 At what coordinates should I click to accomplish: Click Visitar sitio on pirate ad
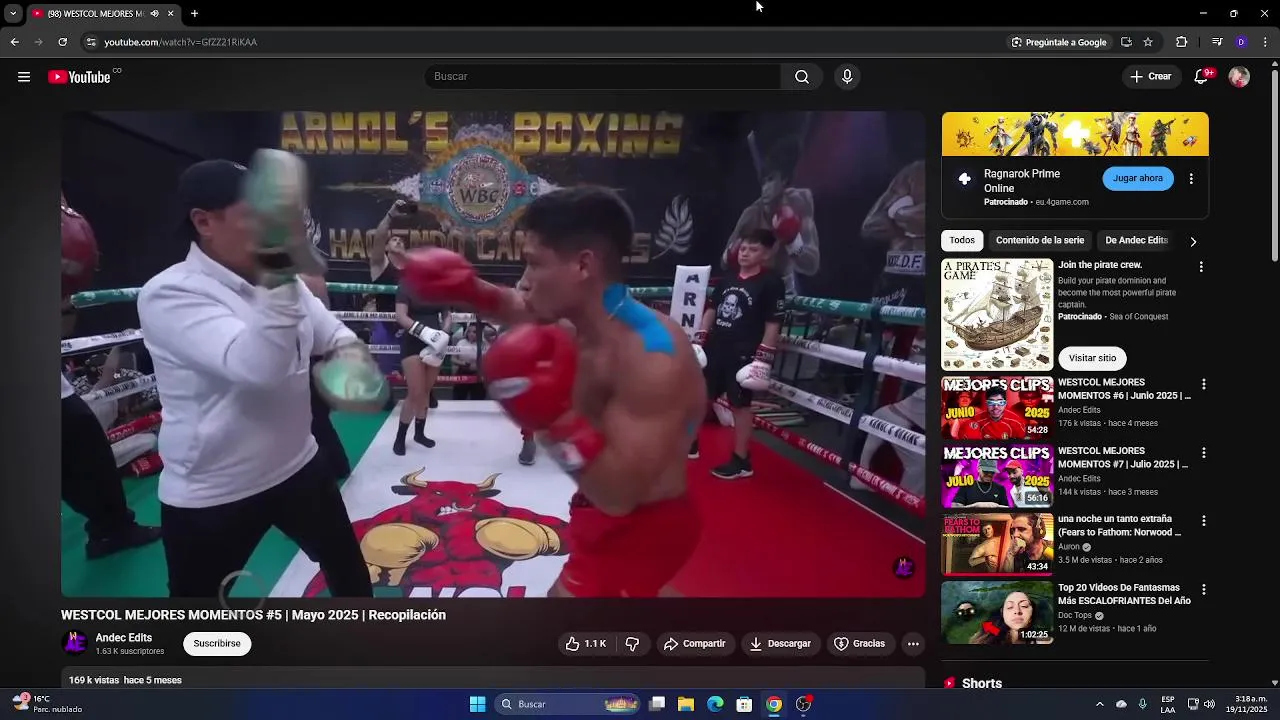tap(1092, 358)
